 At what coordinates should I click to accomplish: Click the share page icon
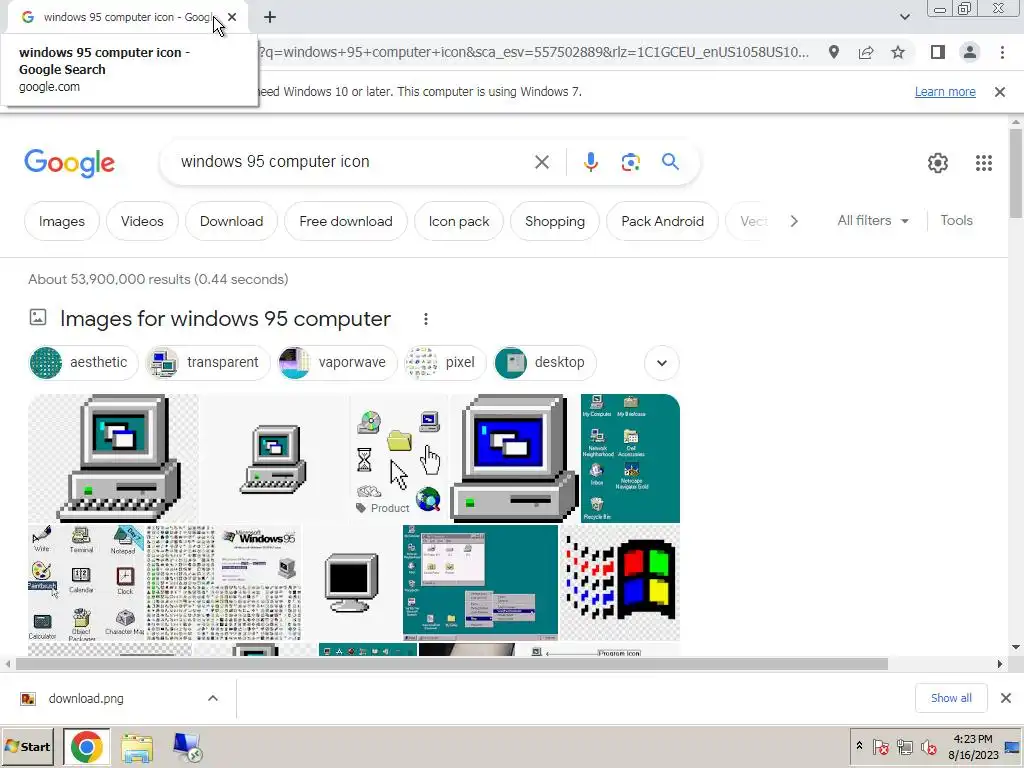866,52
